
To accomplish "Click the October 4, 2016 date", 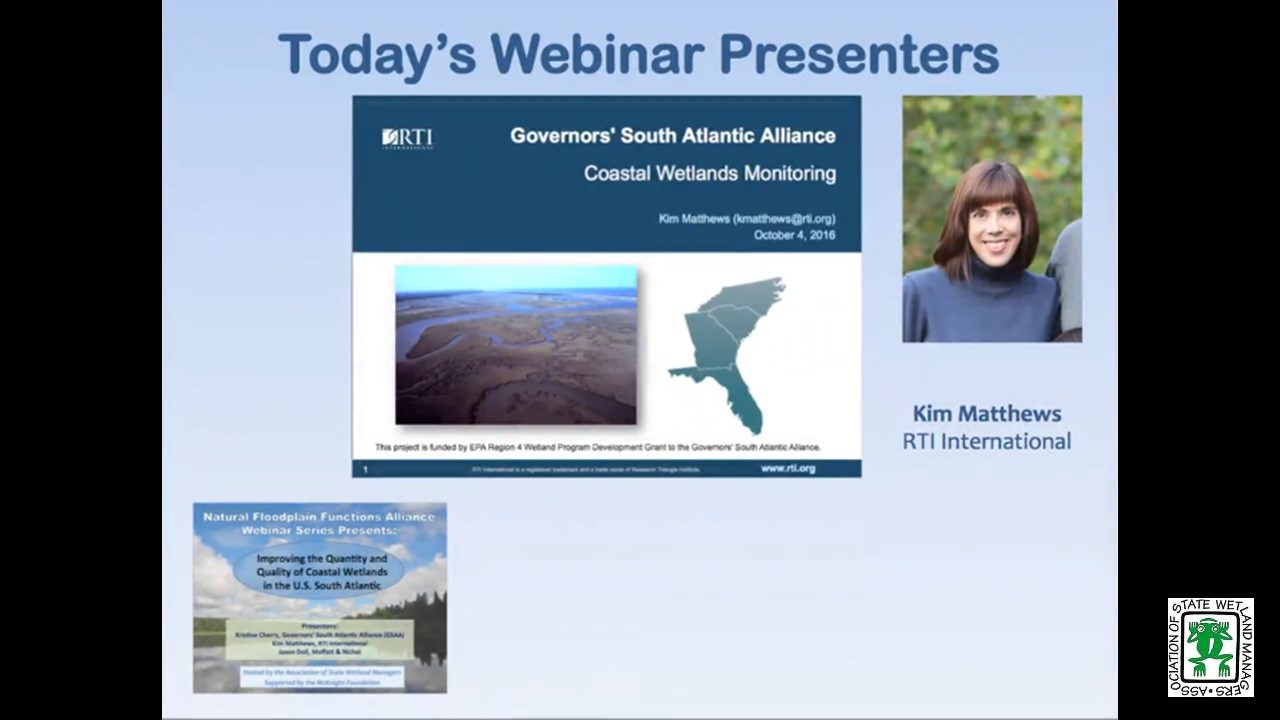I will click(794, 235).
